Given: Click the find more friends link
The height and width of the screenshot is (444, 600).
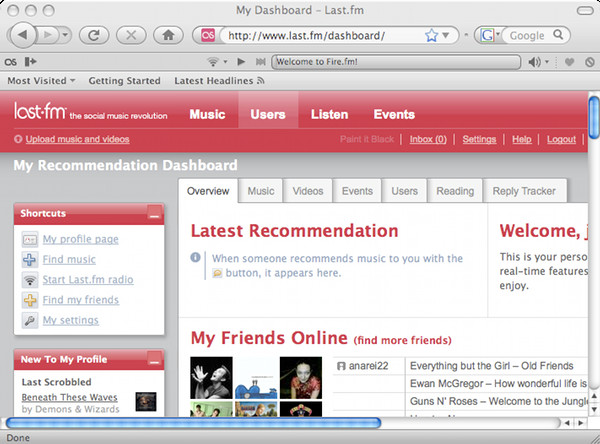Looking at the screenshot, I should coord(403,340).
